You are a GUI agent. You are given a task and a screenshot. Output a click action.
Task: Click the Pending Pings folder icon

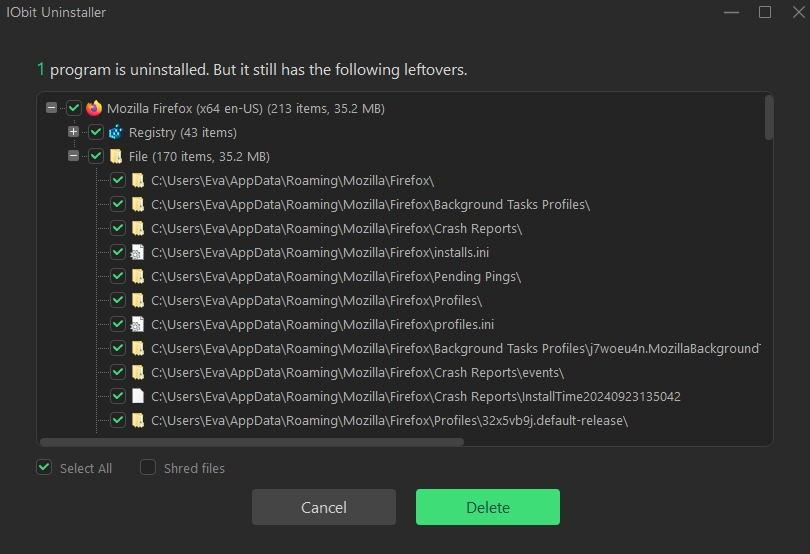coord(137,276)
